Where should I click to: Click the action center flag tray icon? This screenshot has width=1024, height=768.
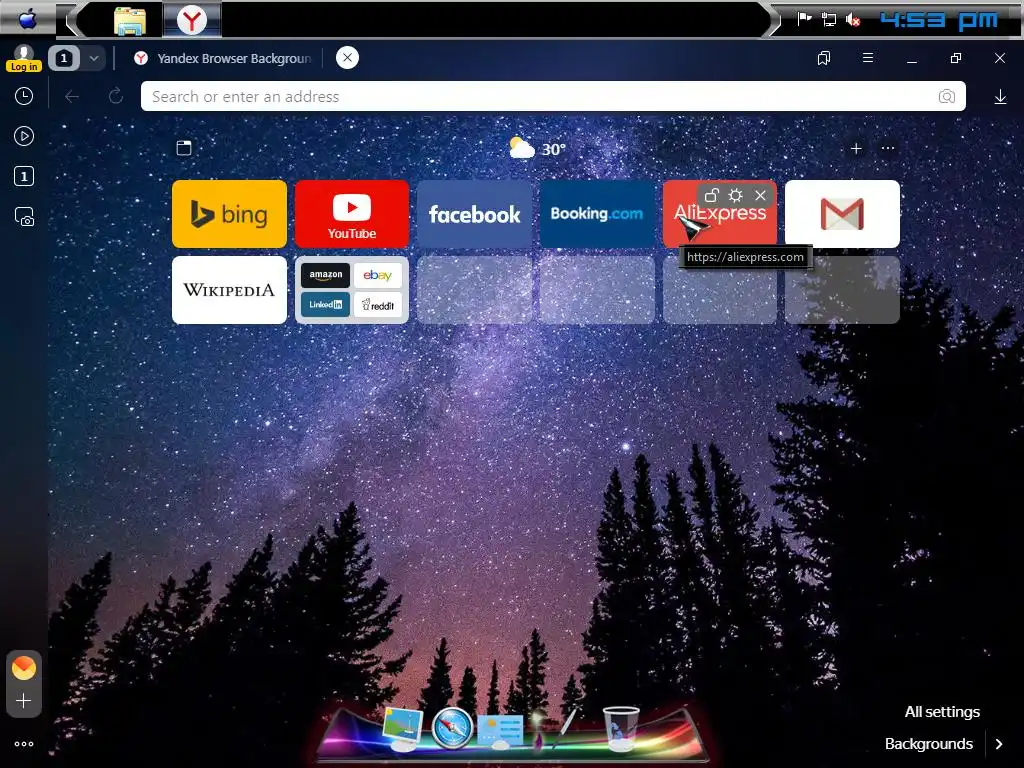805,19
